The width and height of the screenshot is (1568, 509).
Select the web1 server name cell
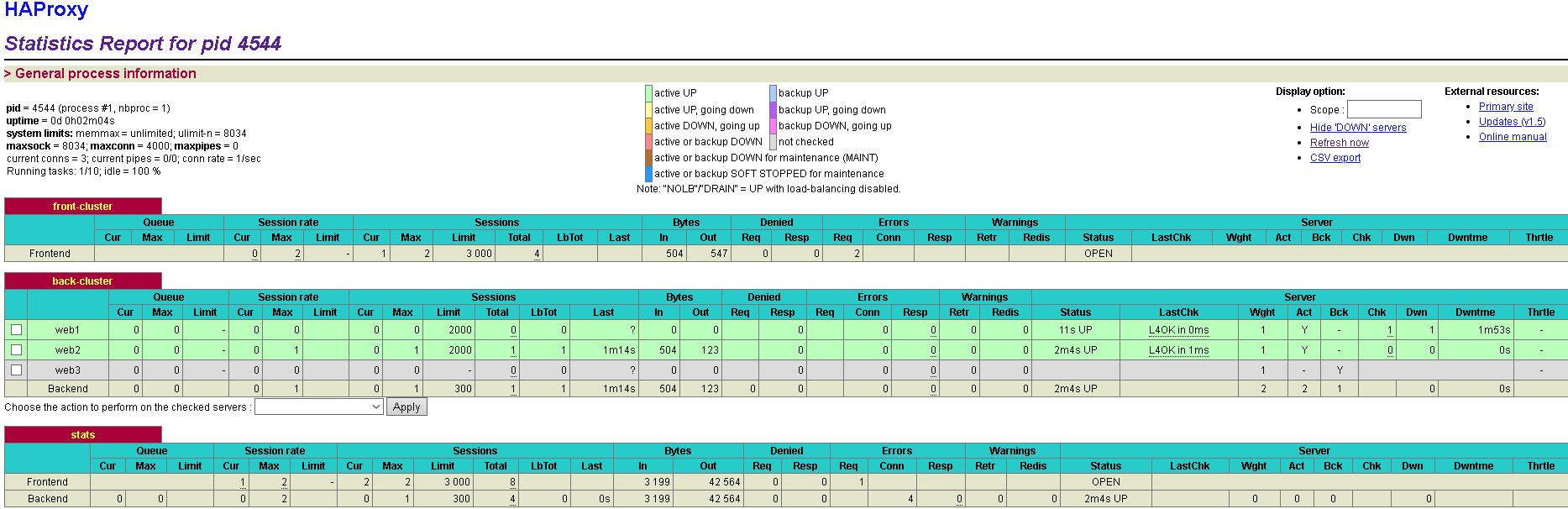click(x=67, y=330)
